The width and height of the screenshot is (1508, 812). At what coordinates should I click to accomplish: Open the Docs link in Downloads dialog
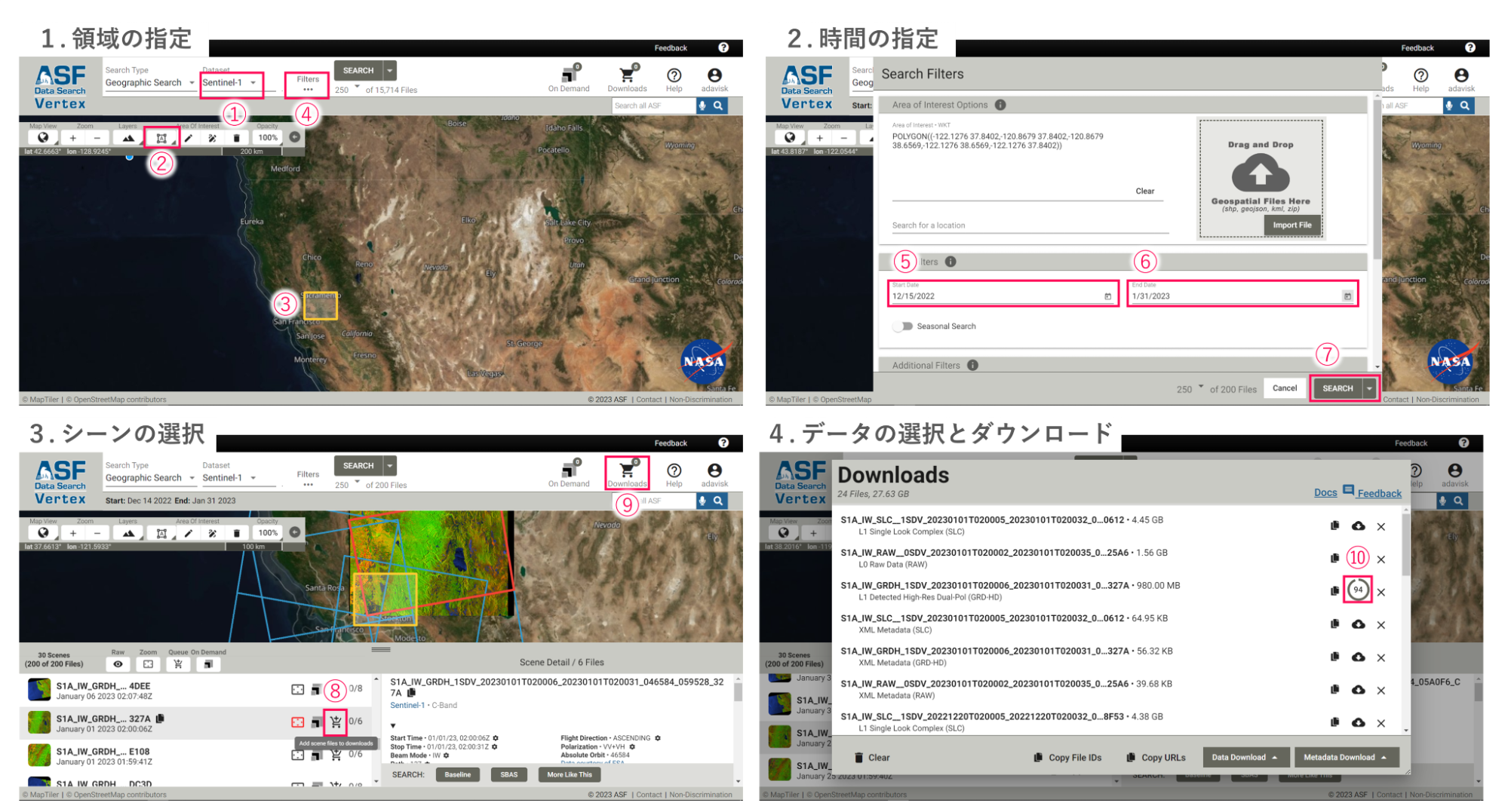1325,492
